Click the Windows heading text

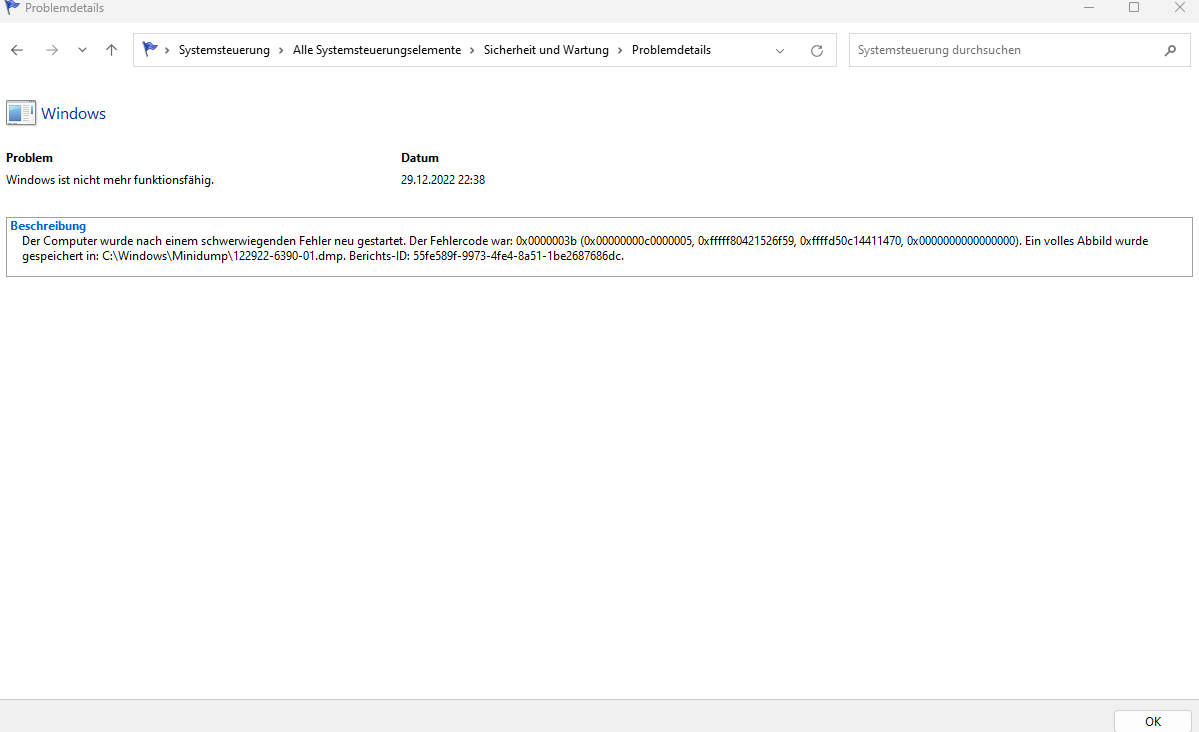[x=73, y=113]
